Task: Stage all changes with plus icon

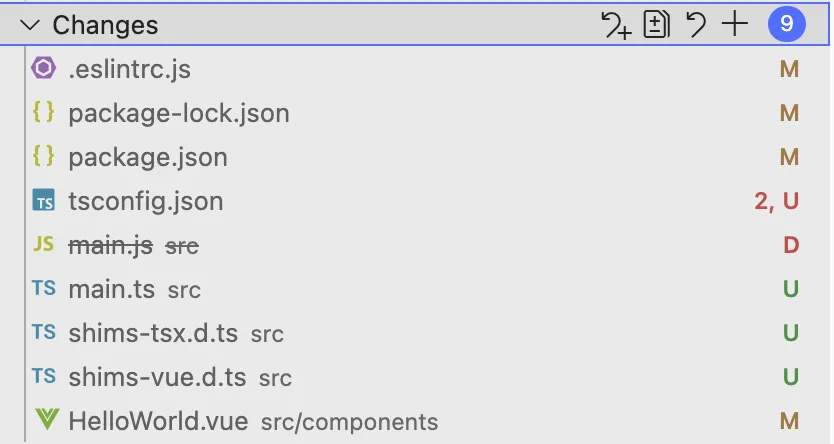Action: pyautogui.click(x=735, y=24)
